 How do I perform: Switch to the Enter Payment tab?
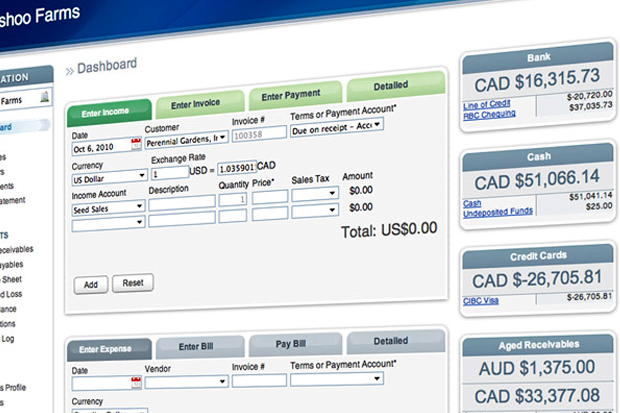point(291,95)
